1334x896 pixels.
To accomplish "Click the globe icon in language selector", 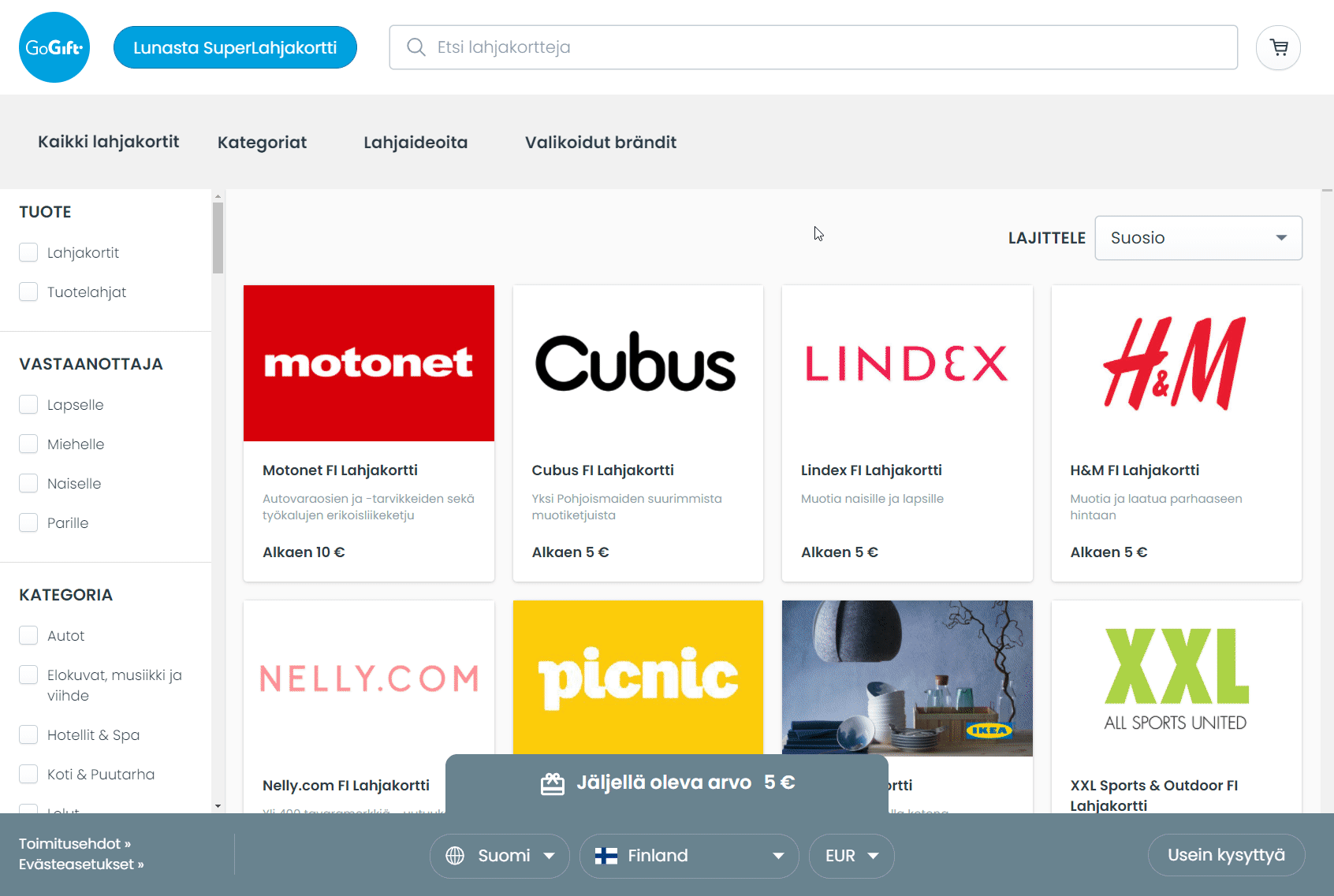I will pos(455,856).
